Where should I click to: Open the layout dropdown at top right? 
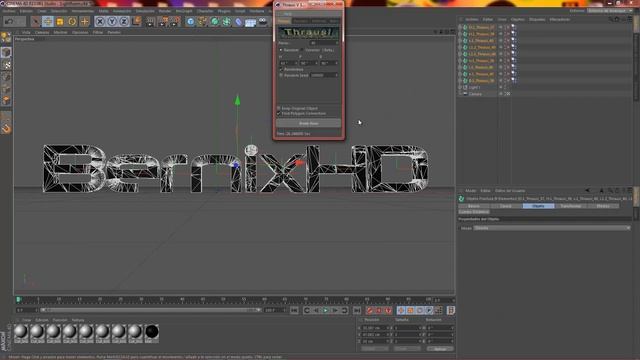[x=610, y=11]
